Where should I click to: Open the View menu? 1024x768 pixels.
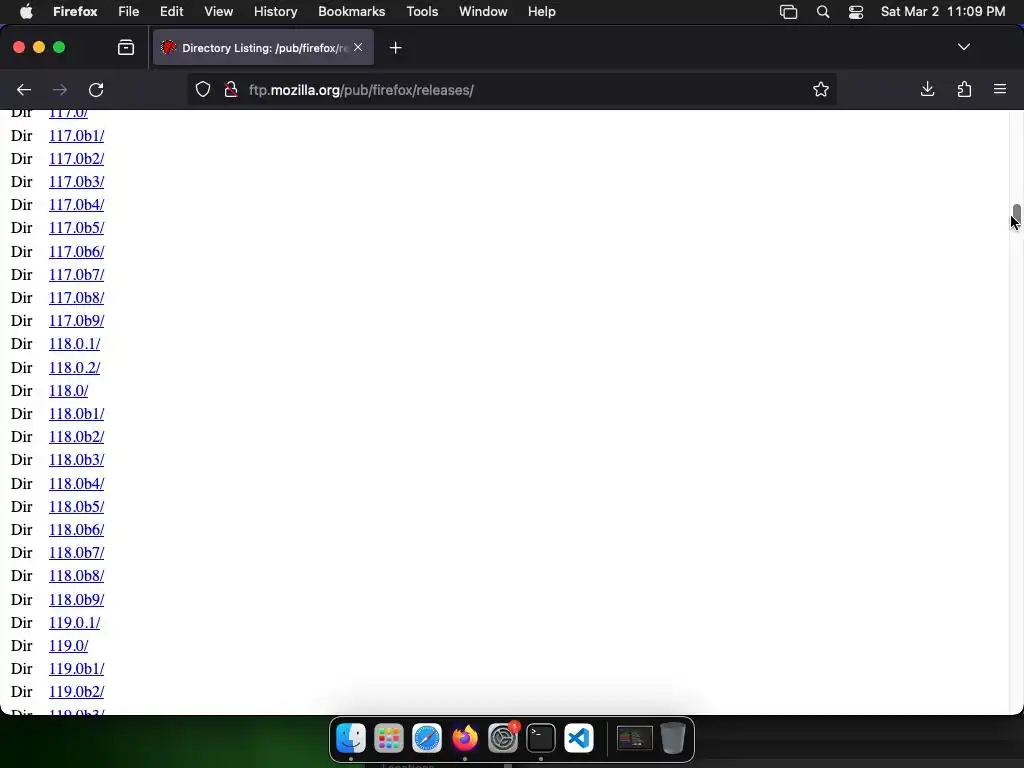[218, 11]
